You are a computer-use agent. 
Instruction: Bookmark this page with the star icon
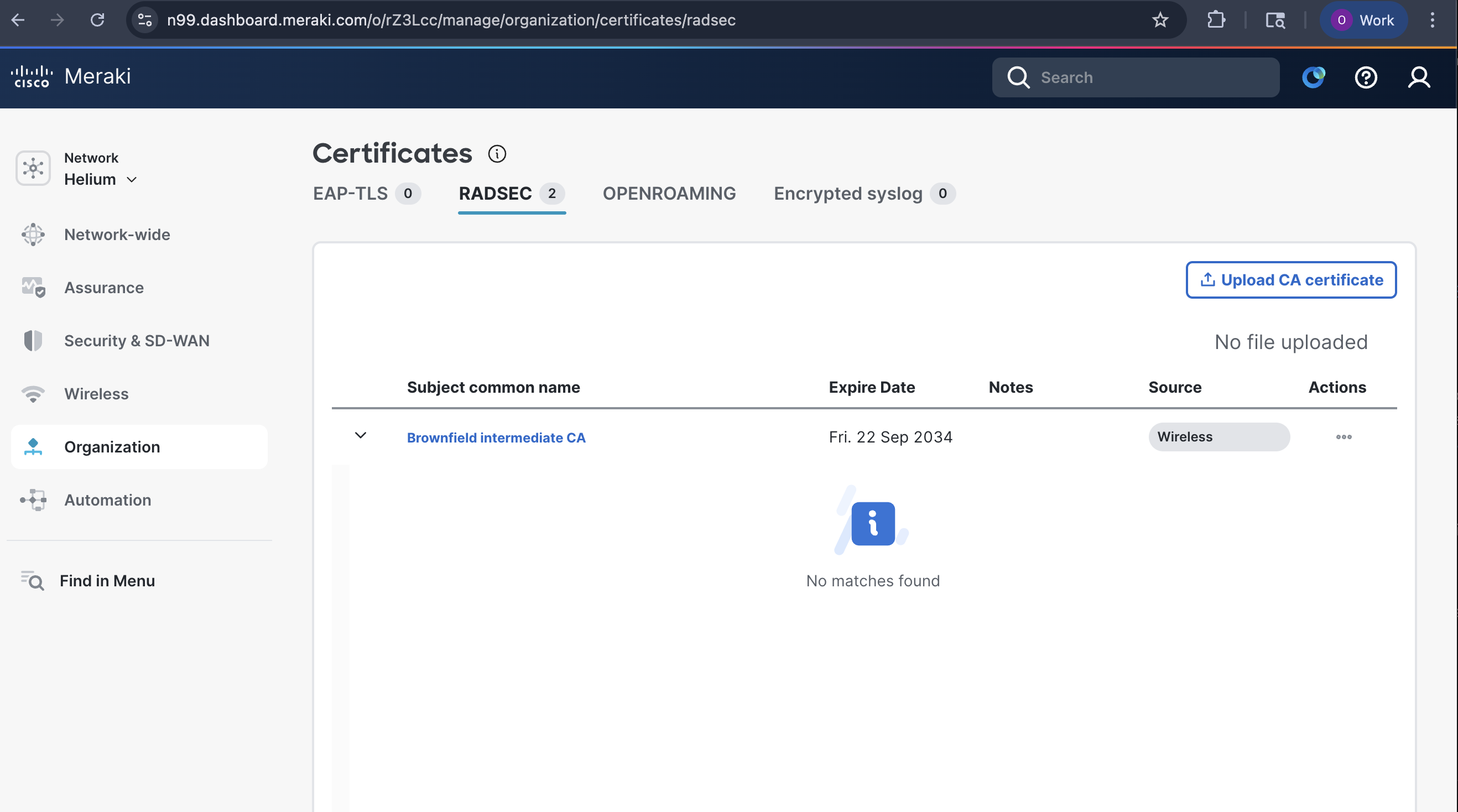pos(1160,20)
